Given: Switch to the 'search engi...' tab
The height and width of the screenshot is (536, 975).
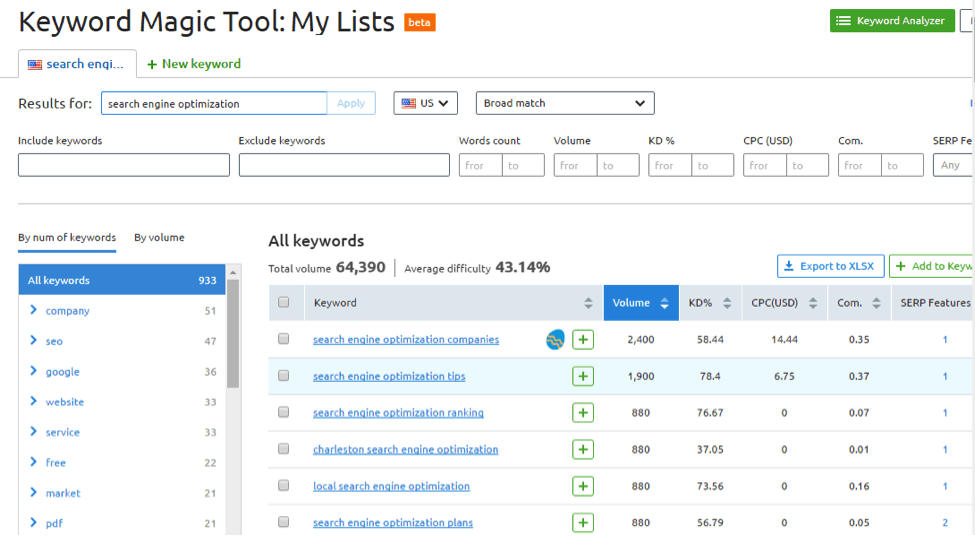Looking at the screenshot, I should click(x=77, y=64).
